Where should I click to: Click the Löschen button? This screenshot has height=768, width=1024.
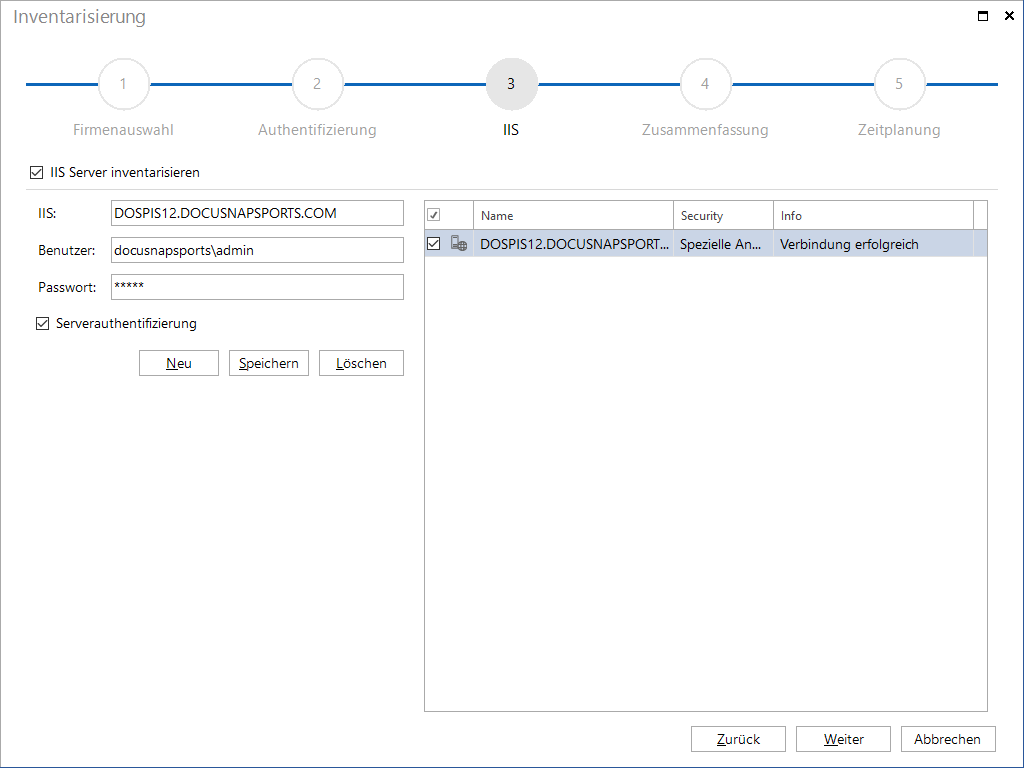361,363
